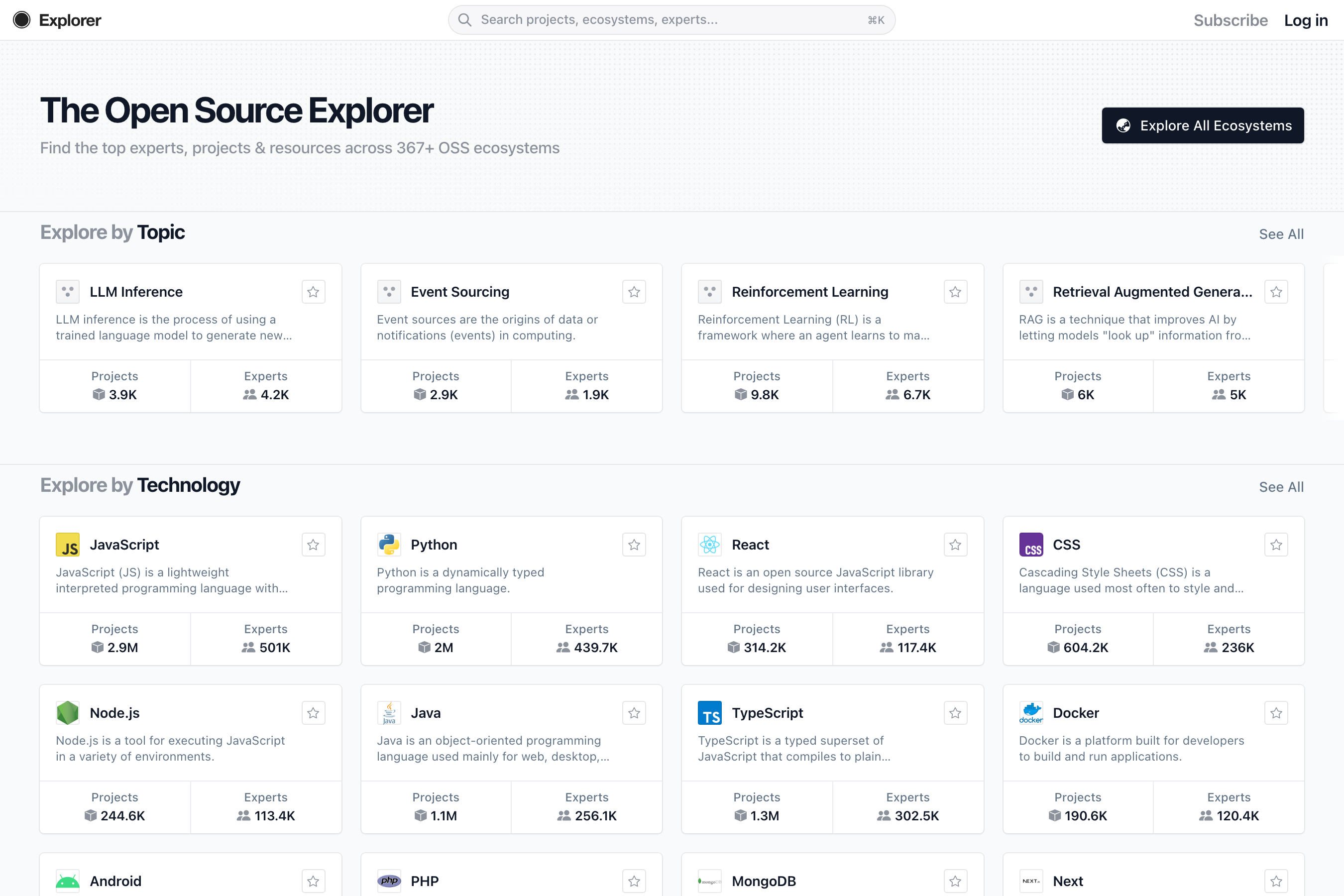Star the LLM Inference topic
This screenshot has width=1344, height=896.
(x=313, y=292)
